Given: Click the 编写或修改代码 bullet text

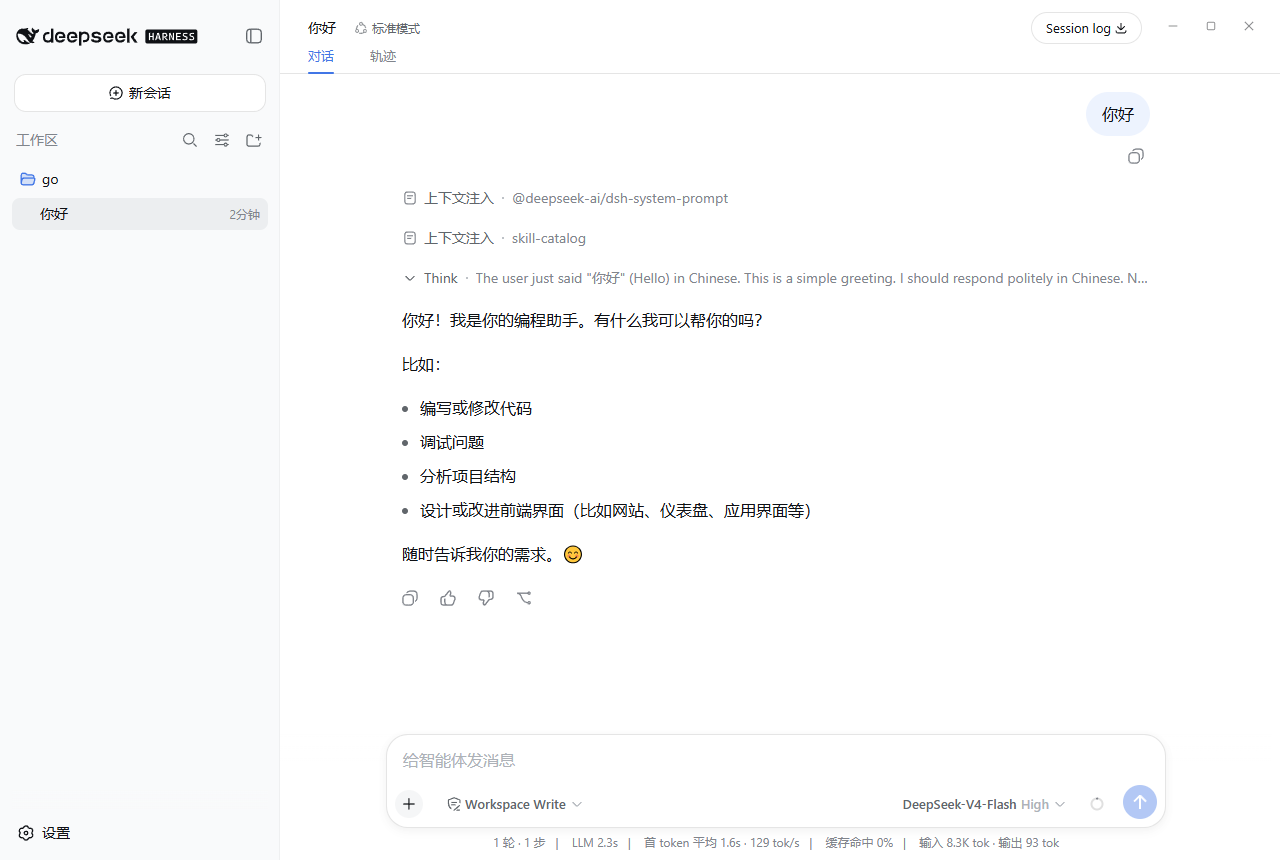Looking at the screenshot, I should point(476,408).
